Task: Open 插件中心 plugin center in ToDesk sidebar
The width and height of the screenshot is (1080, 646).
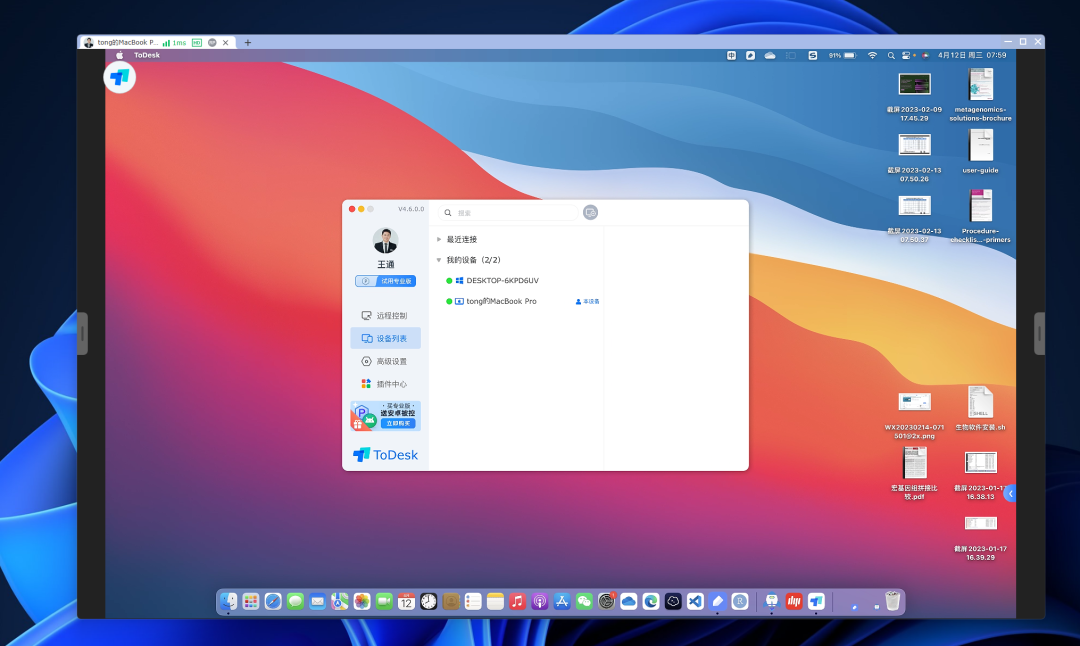Action: (x=385, y=384)
